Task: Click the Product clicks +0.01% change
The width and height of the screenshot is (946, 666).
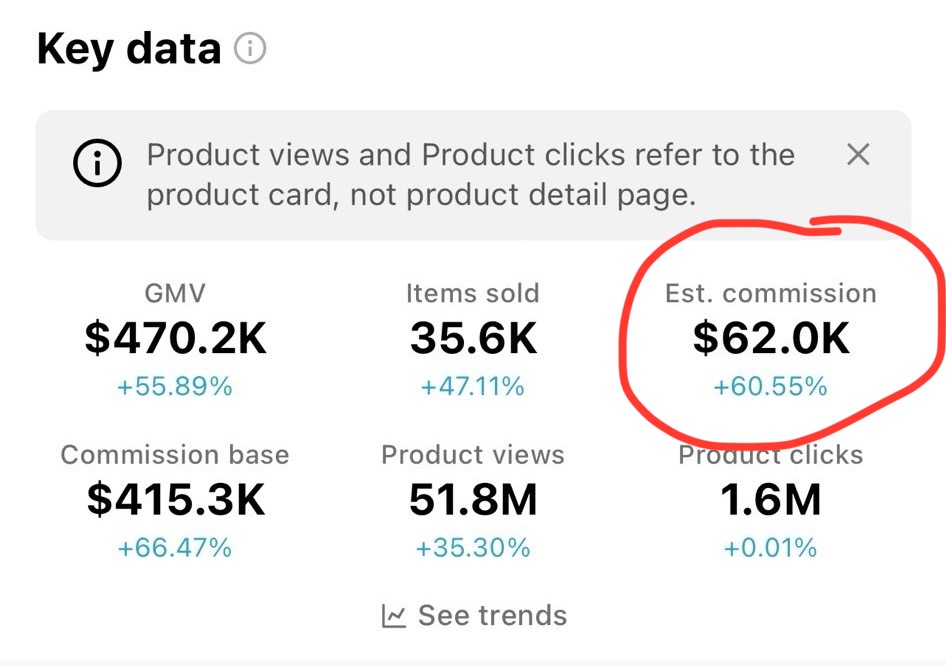Action: (770, 548)
